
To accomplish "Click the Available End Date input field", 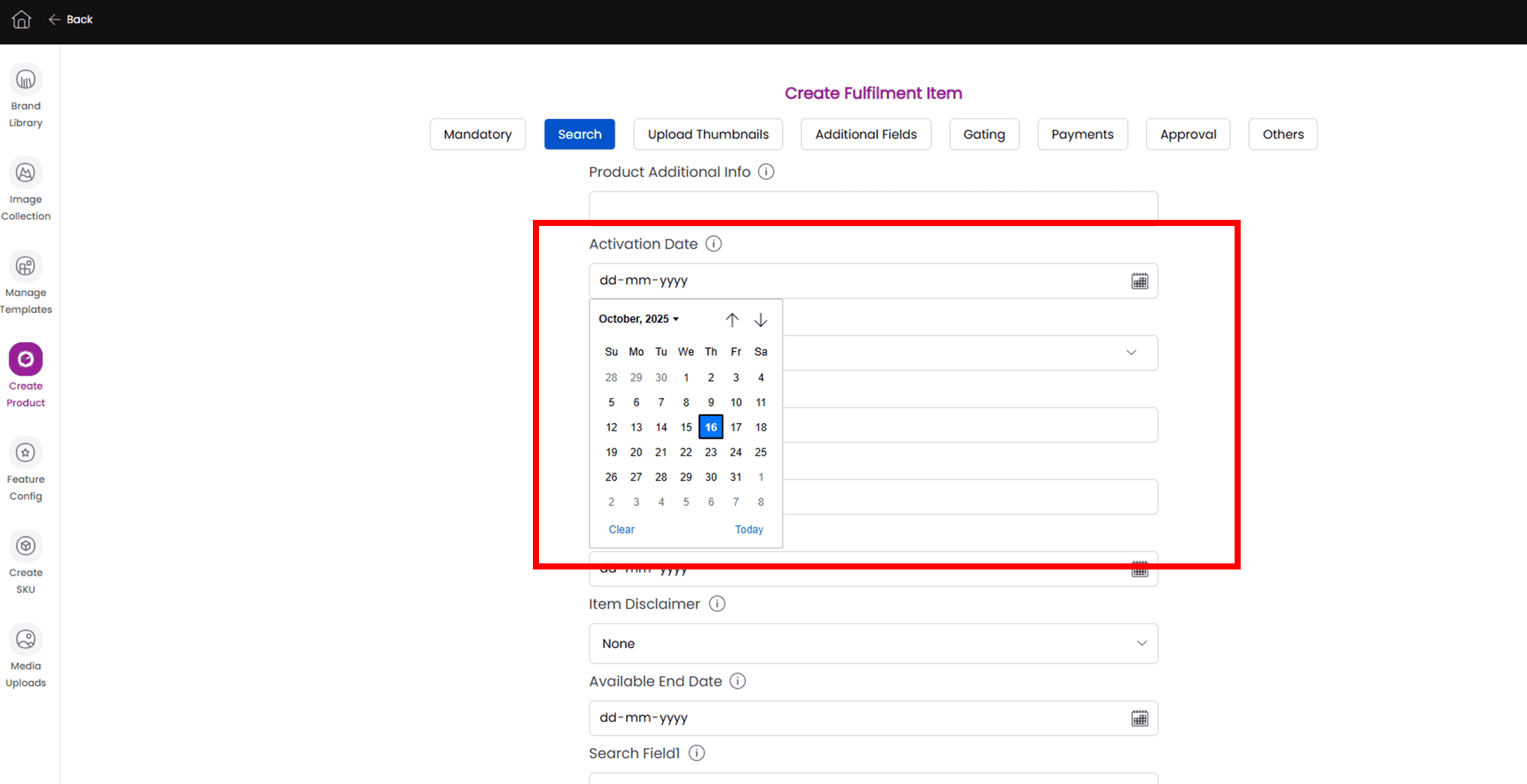I will 873,718.
